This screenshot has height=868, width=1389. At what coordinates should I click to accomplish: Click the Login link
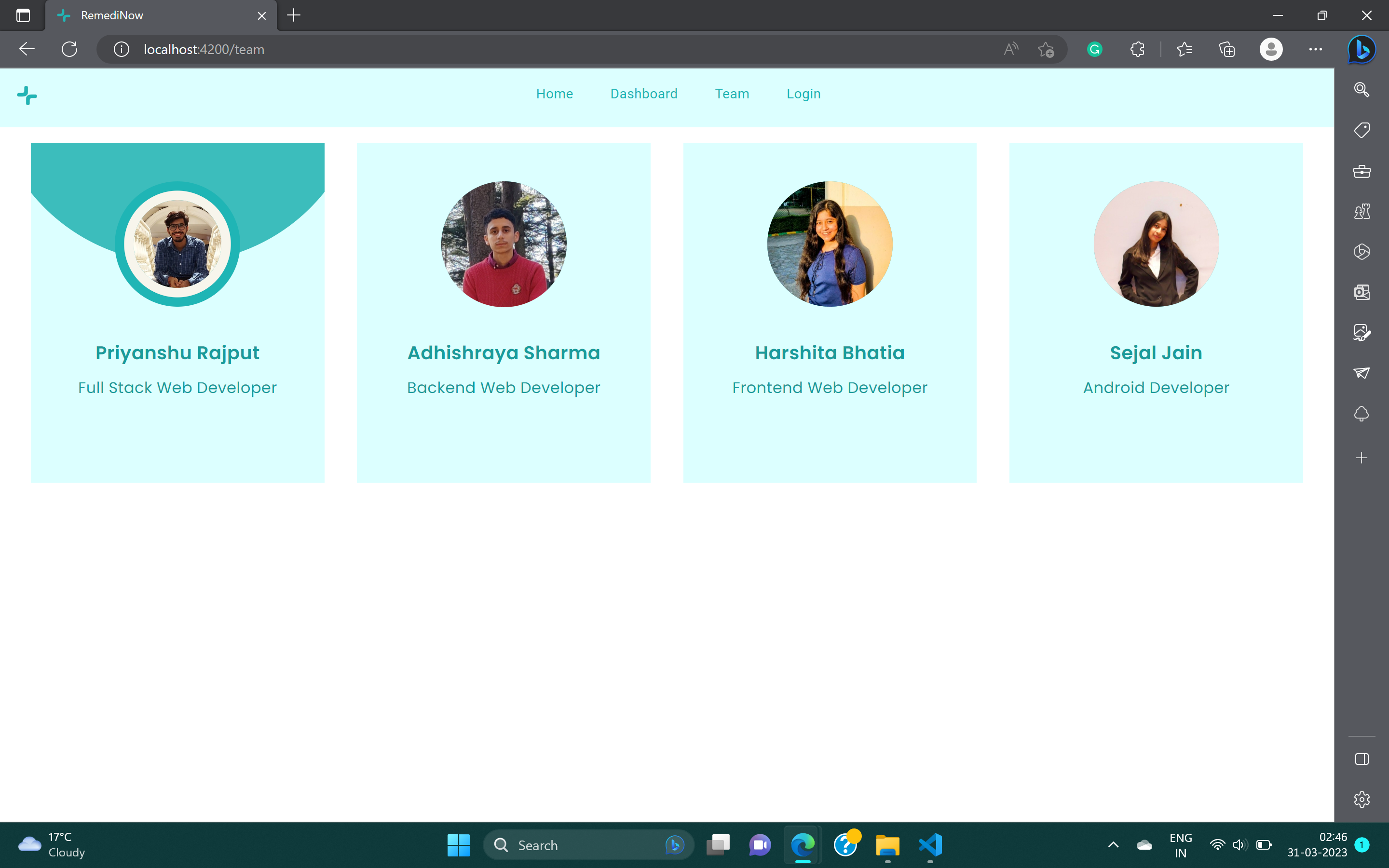coord(803,94)
